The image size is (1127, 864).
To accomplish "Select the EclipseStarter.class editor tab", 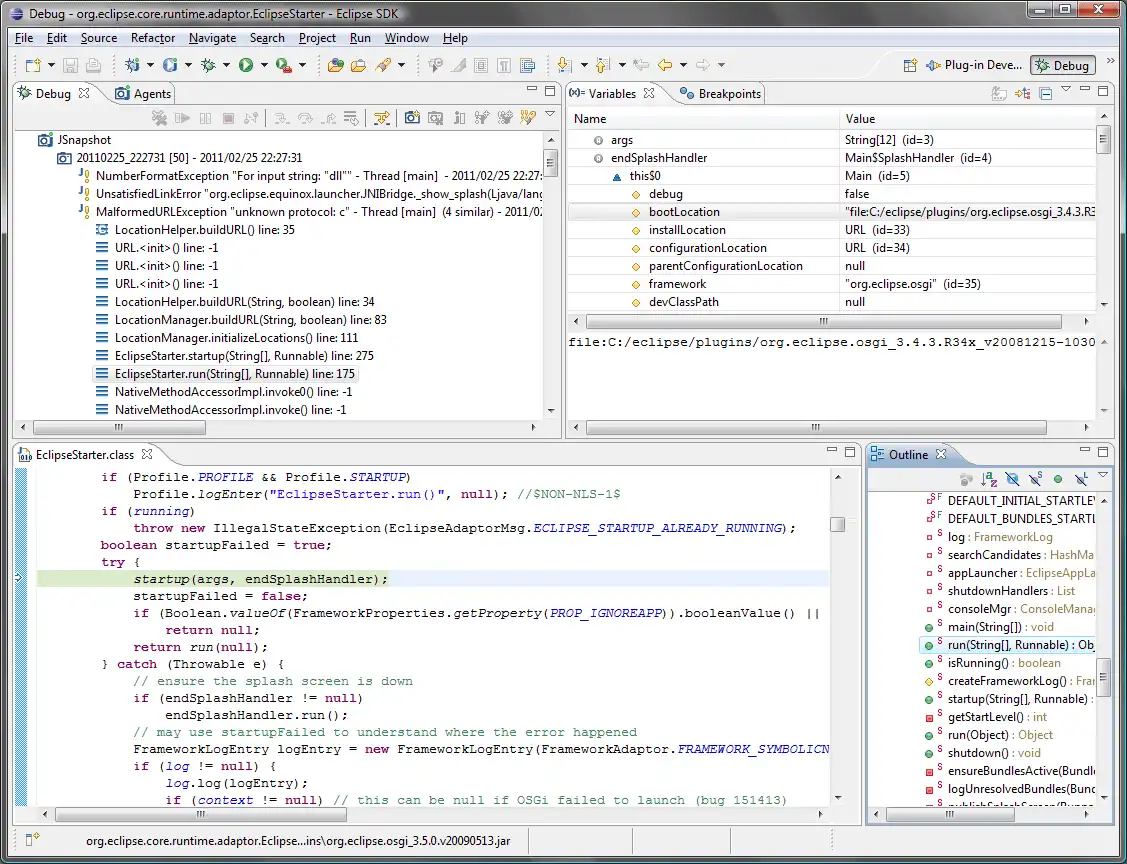I will tap(84, 454).
